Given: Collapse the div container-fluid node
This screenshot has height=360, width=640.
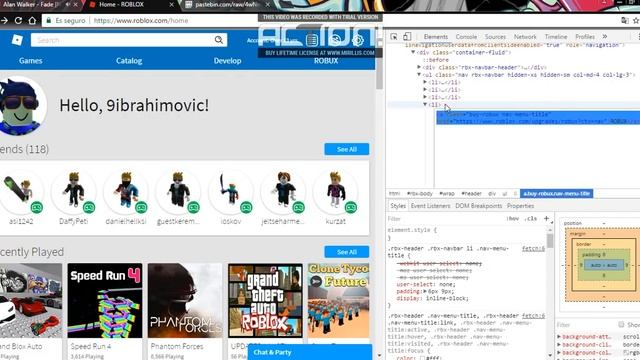Looking at the screenshot, I should 413,52.
